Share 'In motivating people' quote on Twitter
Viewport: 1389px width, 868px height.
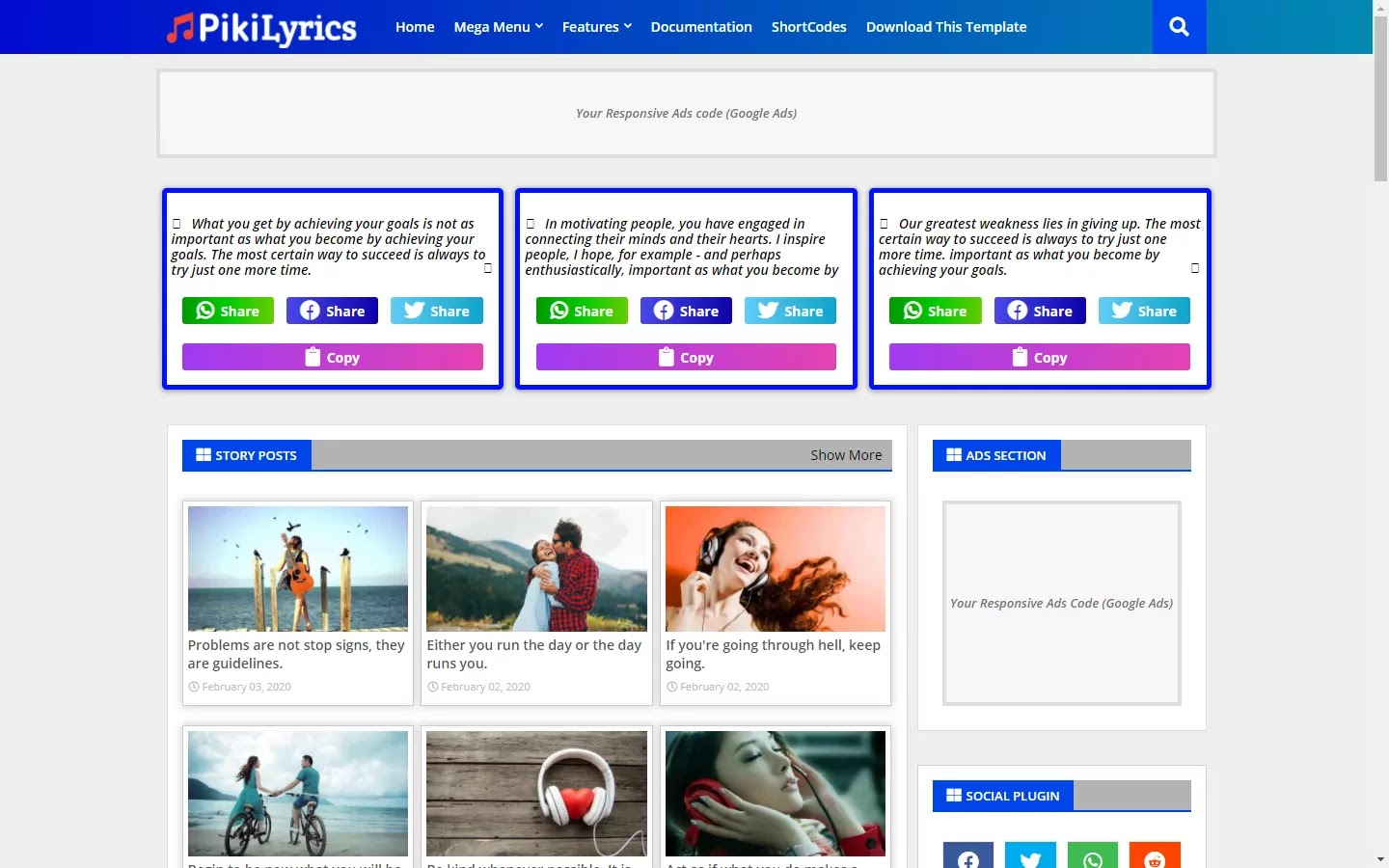tap(790, 311)
